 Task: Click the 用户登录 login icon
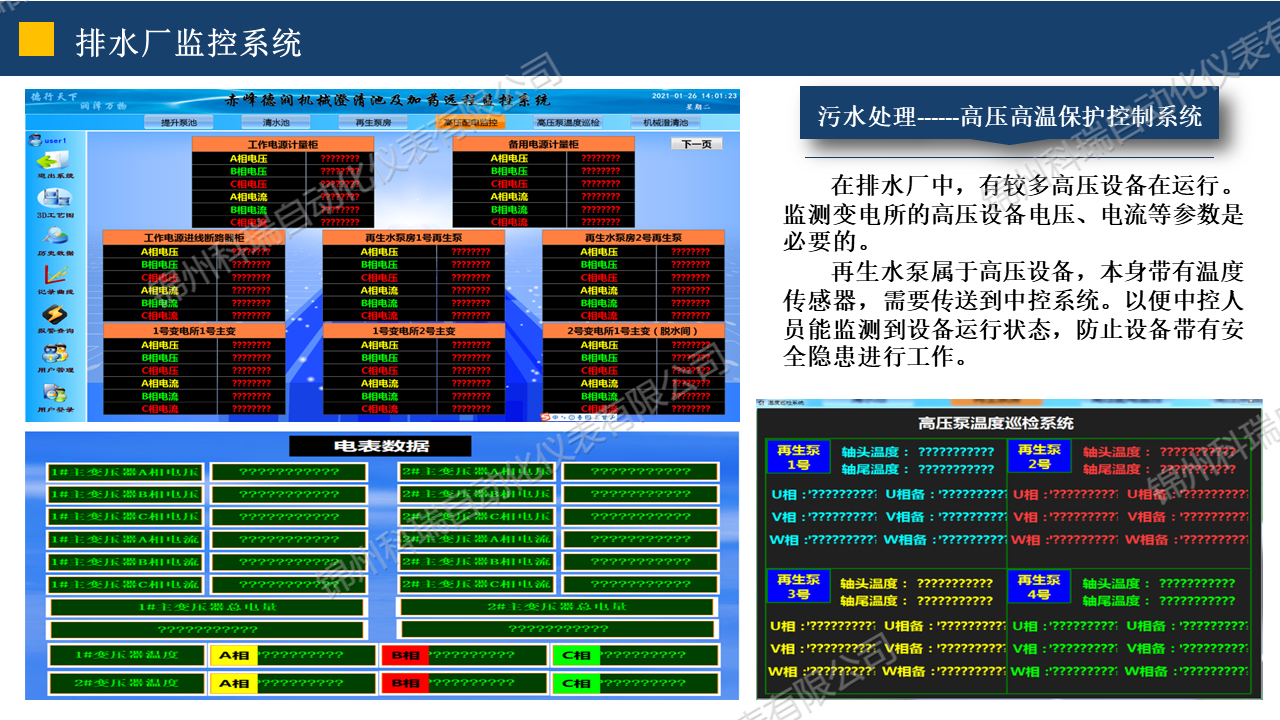[53, 394]
